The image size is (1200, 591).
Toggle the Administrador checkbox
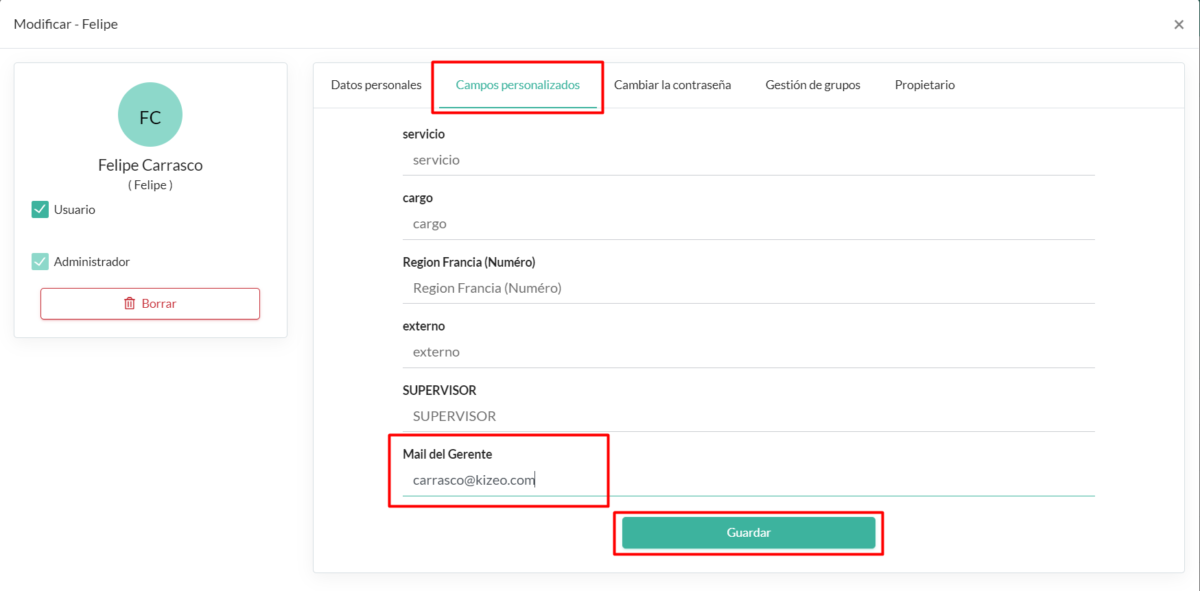point(40,261)
